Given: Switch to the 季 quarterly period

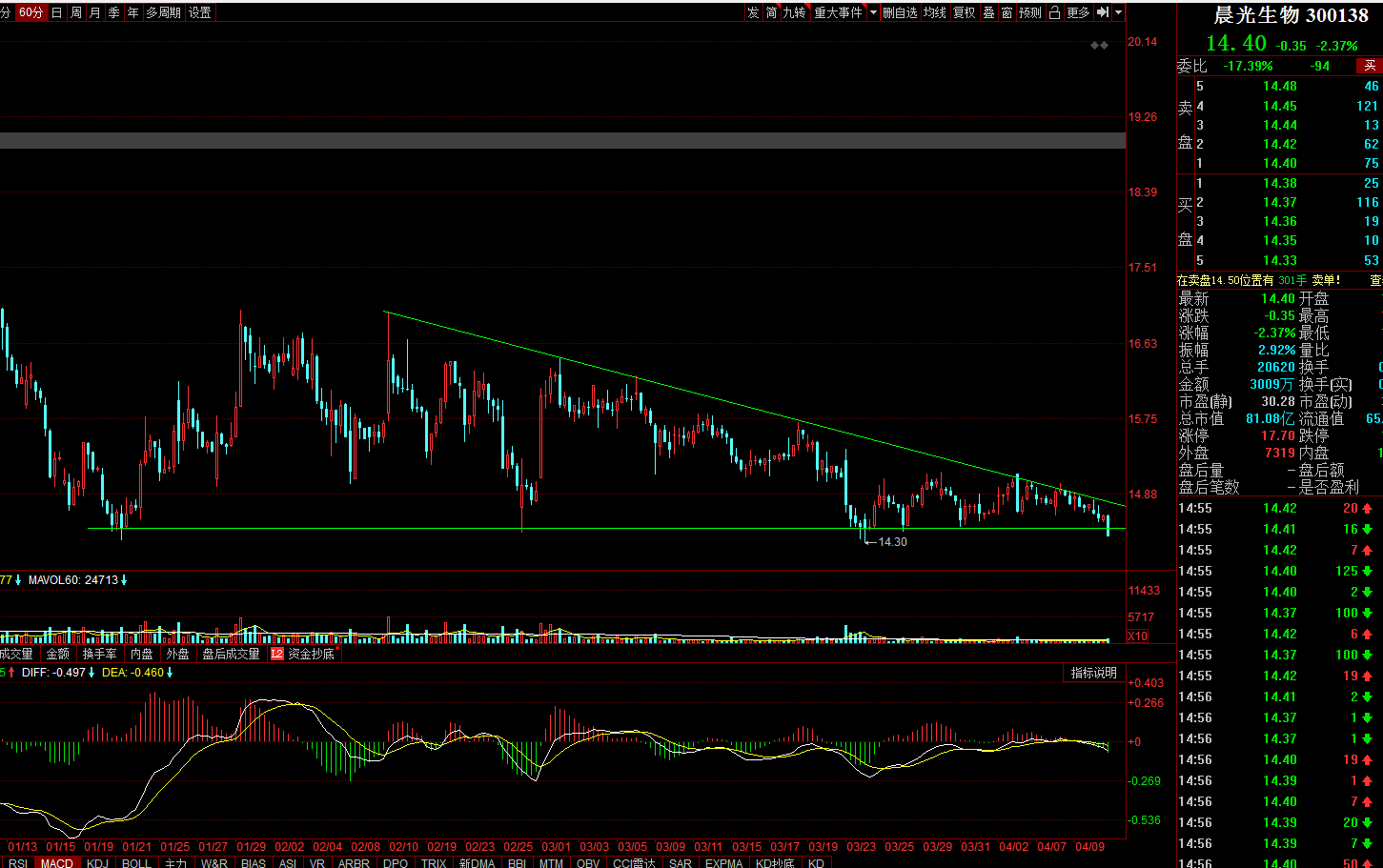Looking at the screenshot, I should click(x=114, y=12).
